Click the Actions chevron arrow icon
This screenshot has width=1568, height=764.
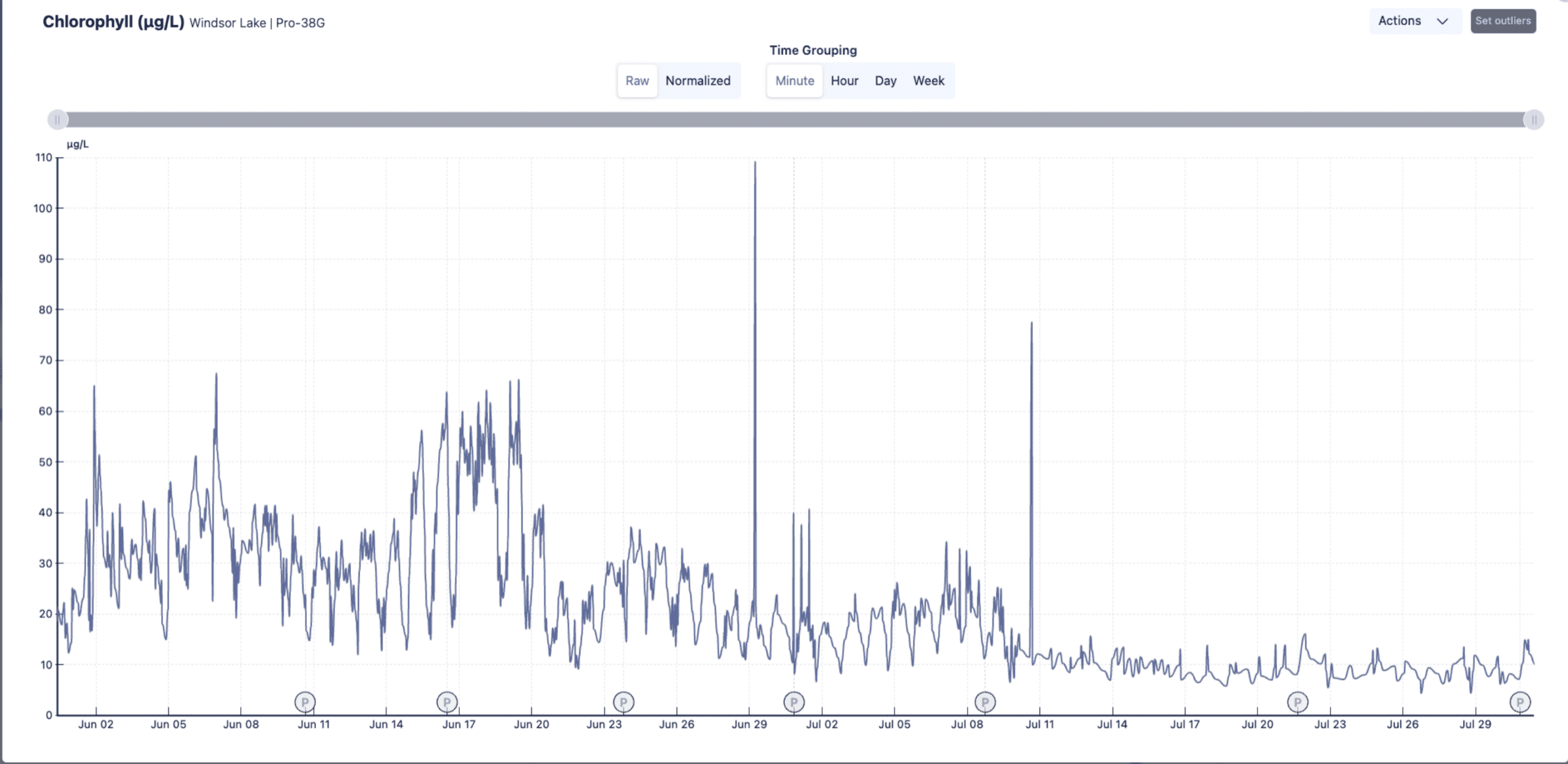tap(1442, 21)
